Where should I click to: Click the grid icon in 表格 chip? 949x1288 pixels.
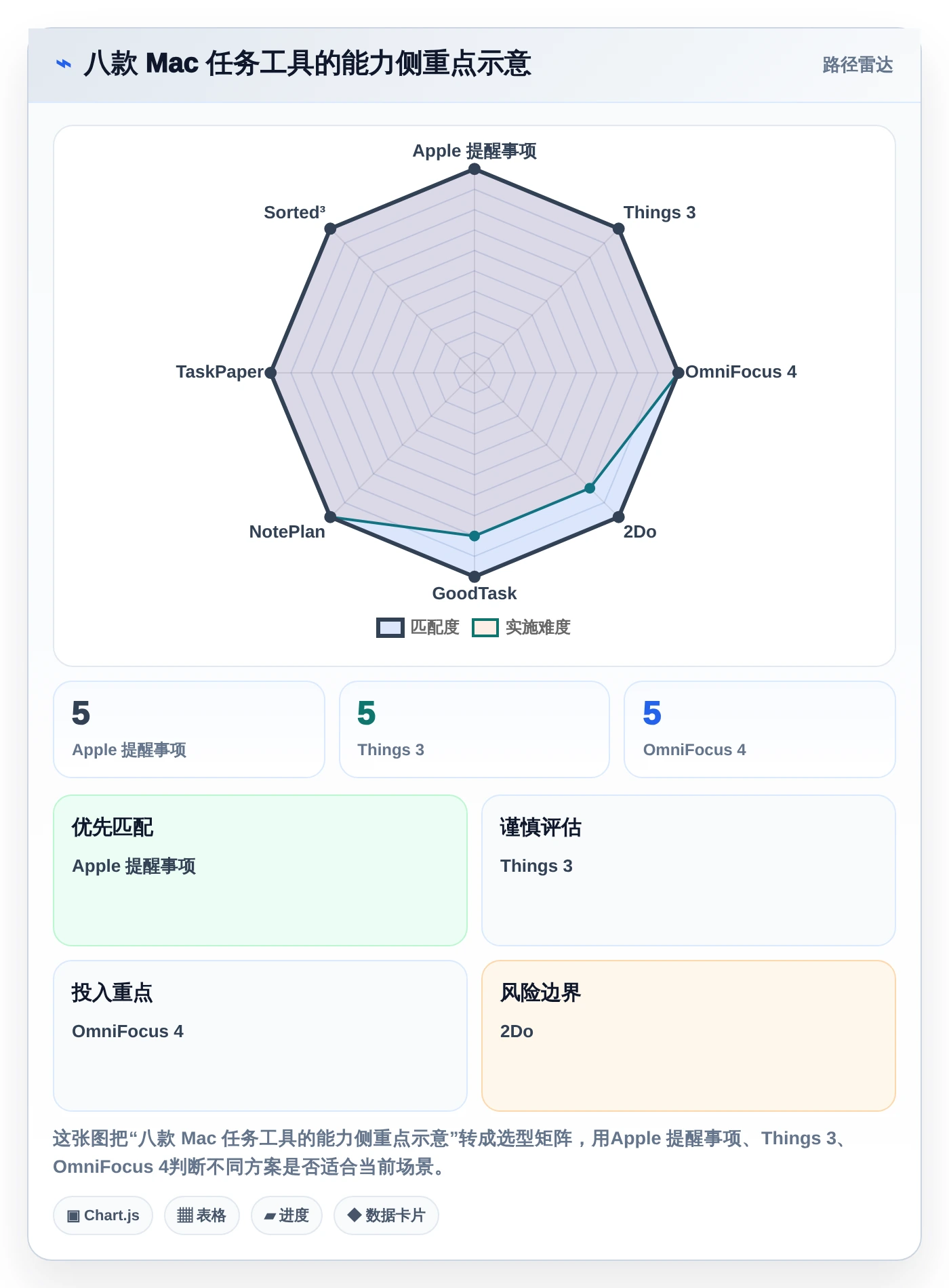tap(185, 1215)
